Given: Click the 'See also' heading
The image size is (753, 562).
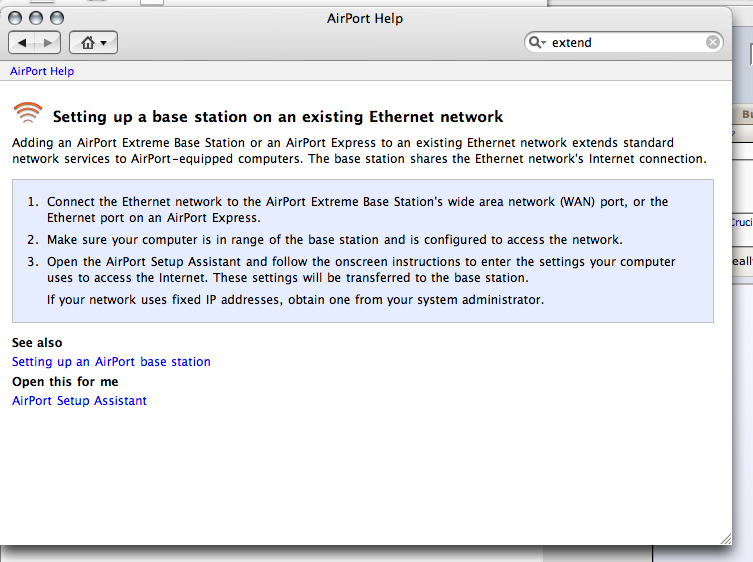Looking at the screenshot, I should point(37,342).
